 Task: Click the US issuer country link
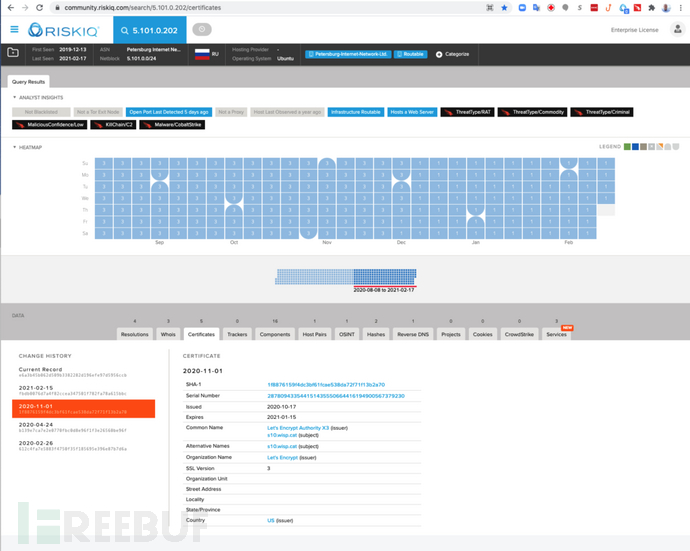[x=271, y=520]
